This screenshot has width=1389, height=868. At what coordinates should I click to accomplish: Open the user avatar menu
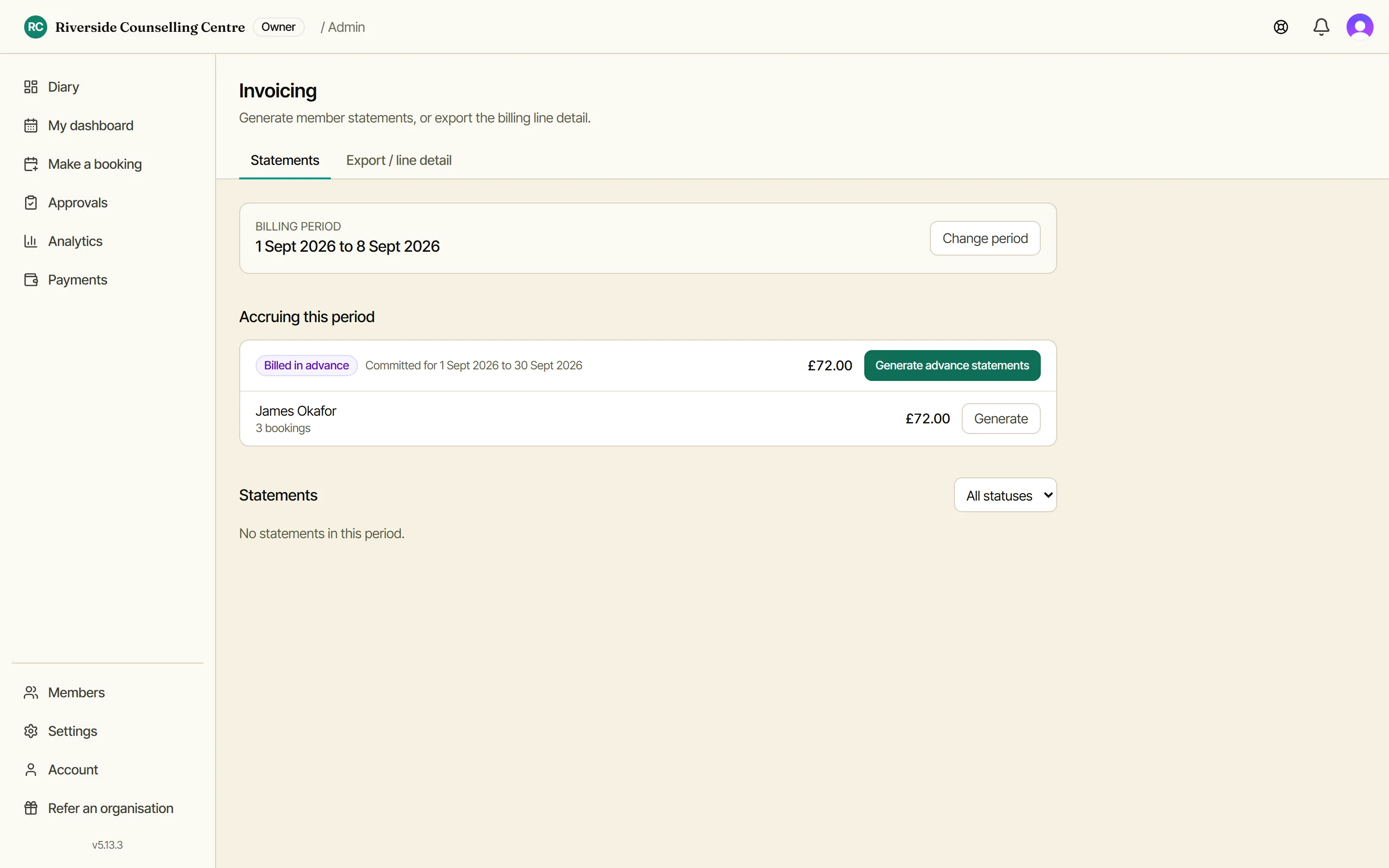tap(1360, 27)
